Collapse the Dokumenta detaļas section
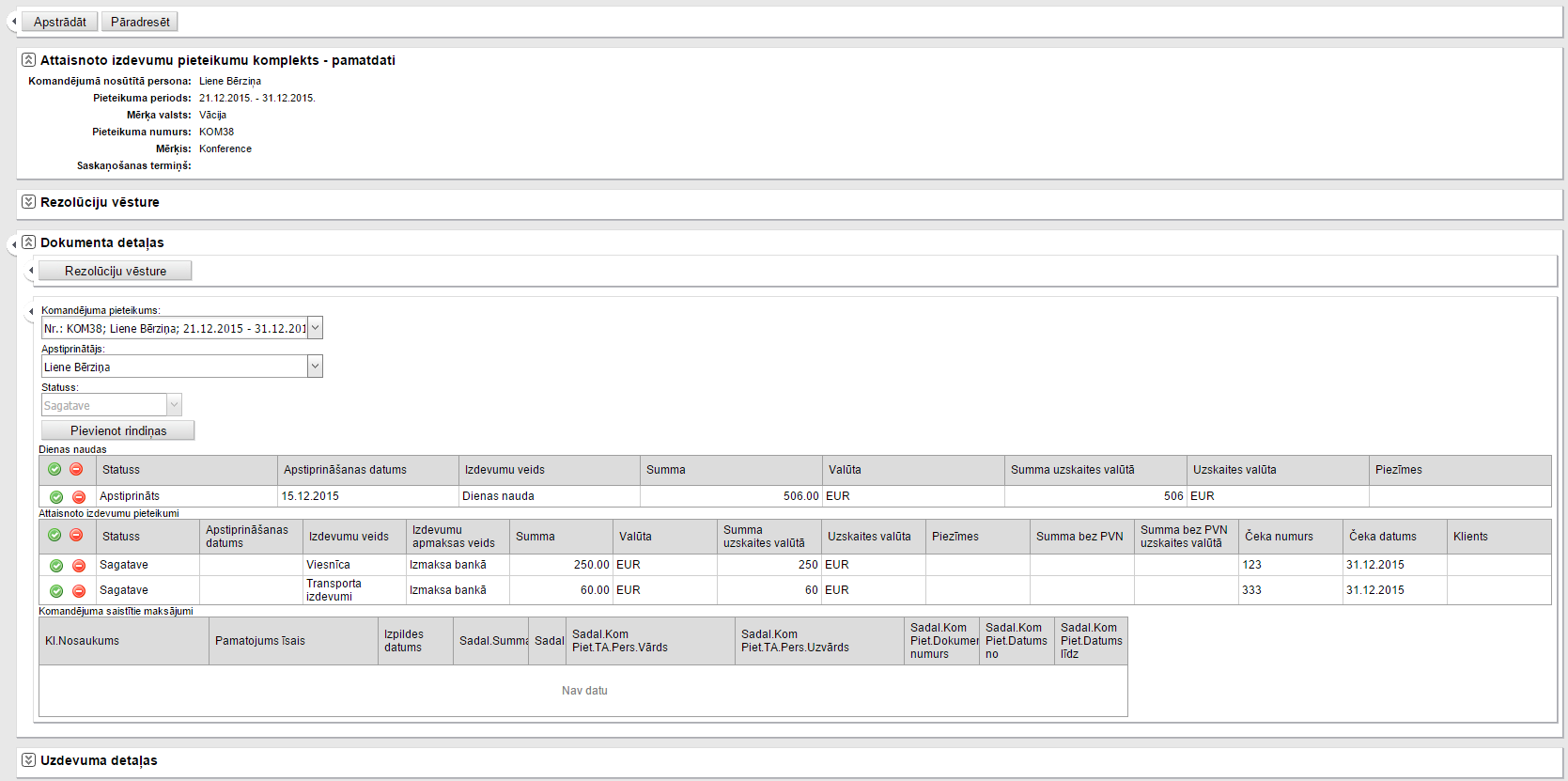This screenshot has width=1568, height=781. pos(29,242)
